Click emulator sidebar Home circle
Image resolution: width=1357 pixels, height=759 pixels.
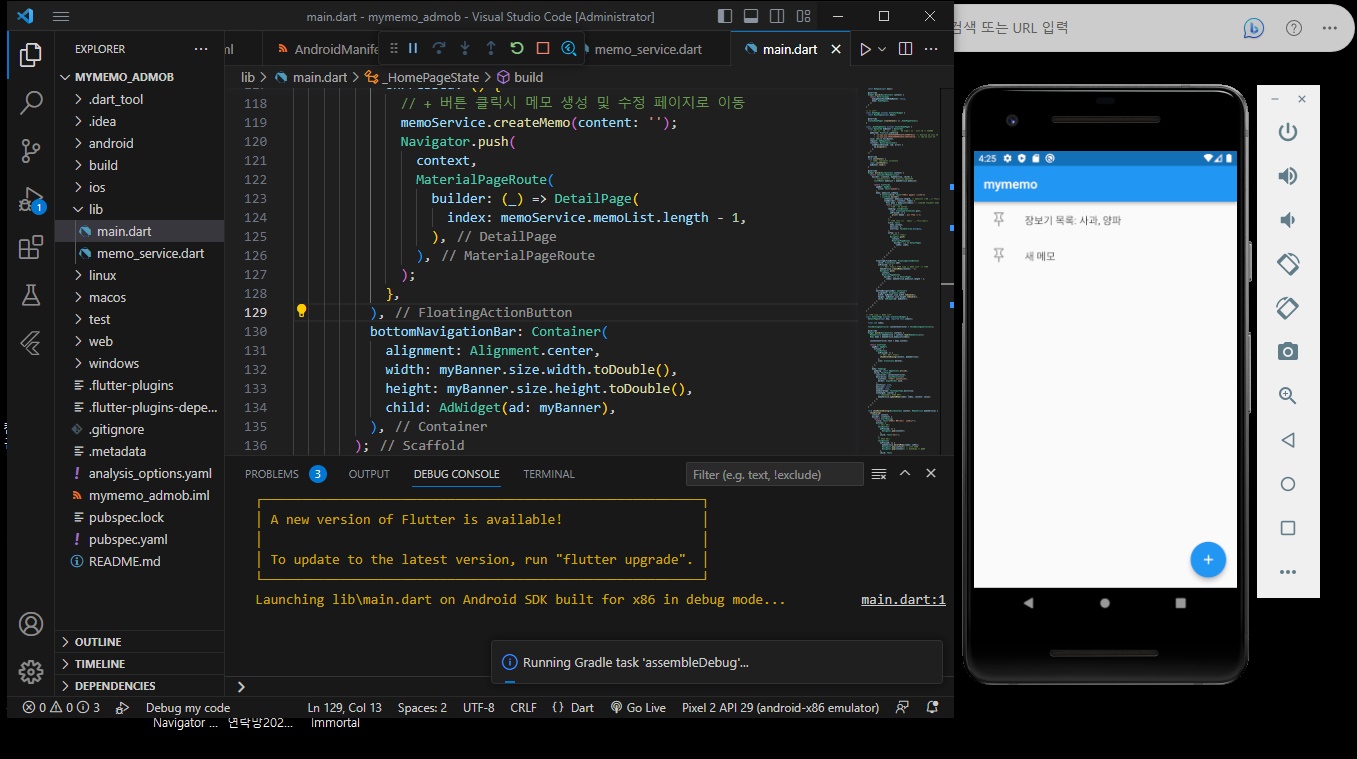[1288, 484]
